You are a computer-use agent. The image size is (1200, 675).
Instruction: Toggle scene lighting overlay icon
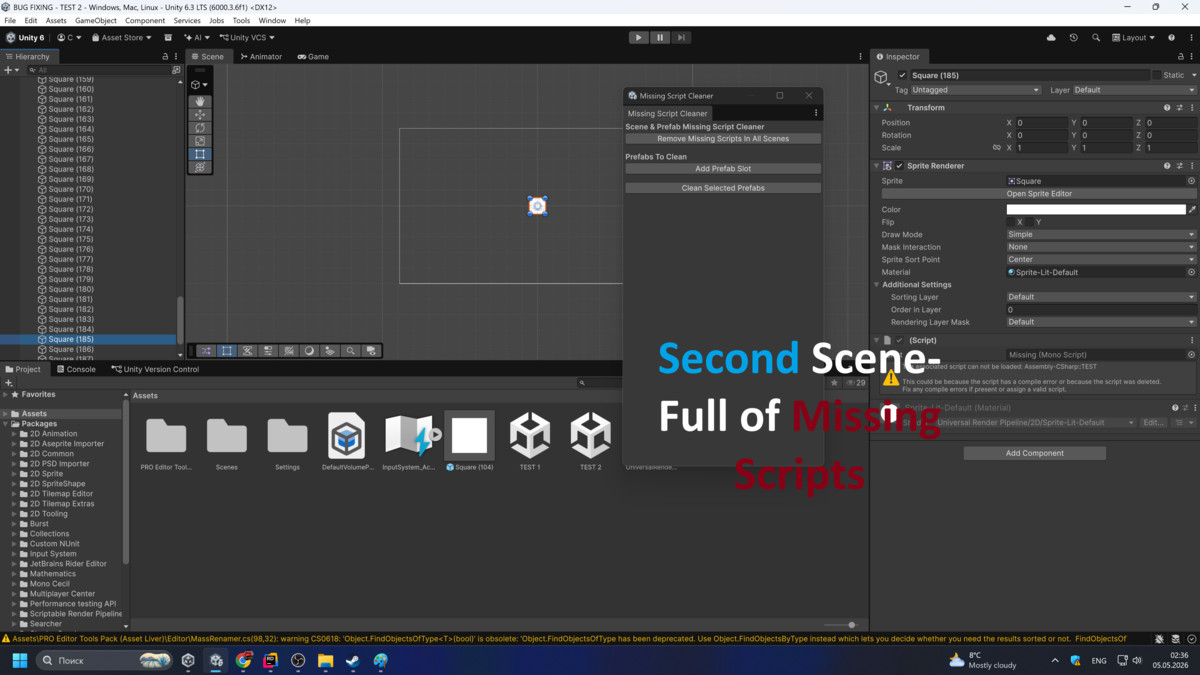[x=309, y=351]
